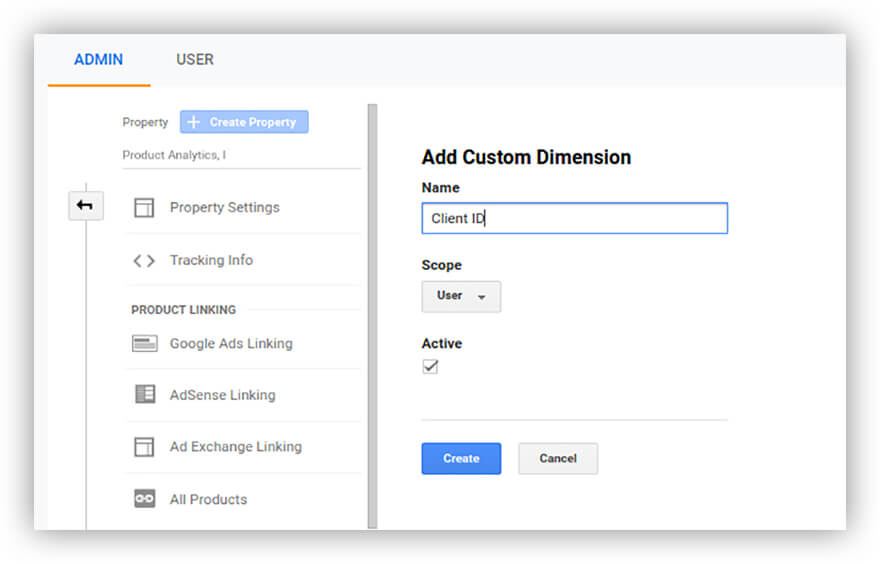
Task: Switch to the USER tab
Action: (x=195, y=60)
